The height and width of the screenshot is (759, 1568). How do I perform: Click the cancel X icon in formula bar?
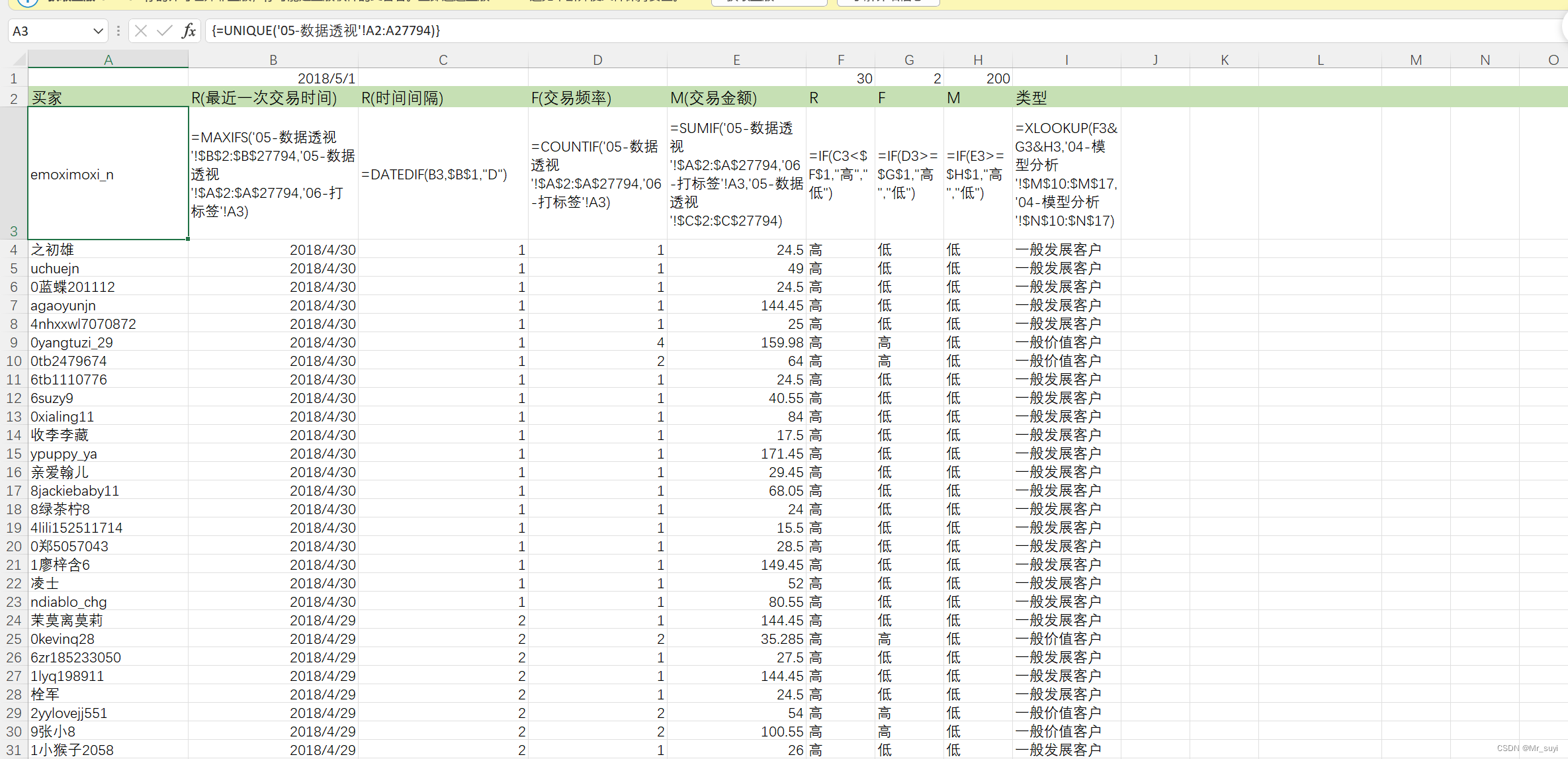[x=140, y=30]
